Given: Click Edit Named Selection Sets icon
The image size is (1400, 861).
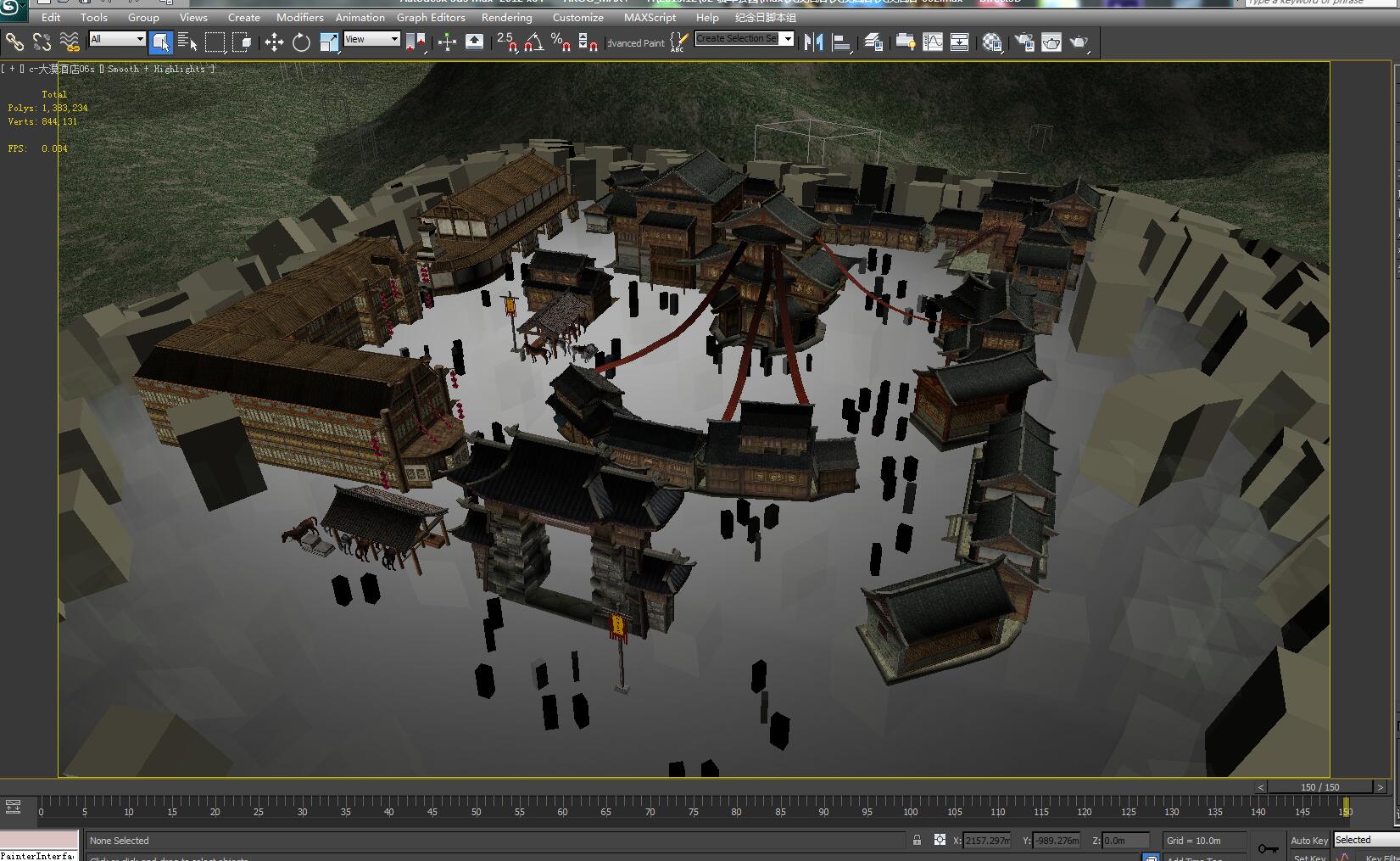Looking at the screenshot, I should click(678, 42).
